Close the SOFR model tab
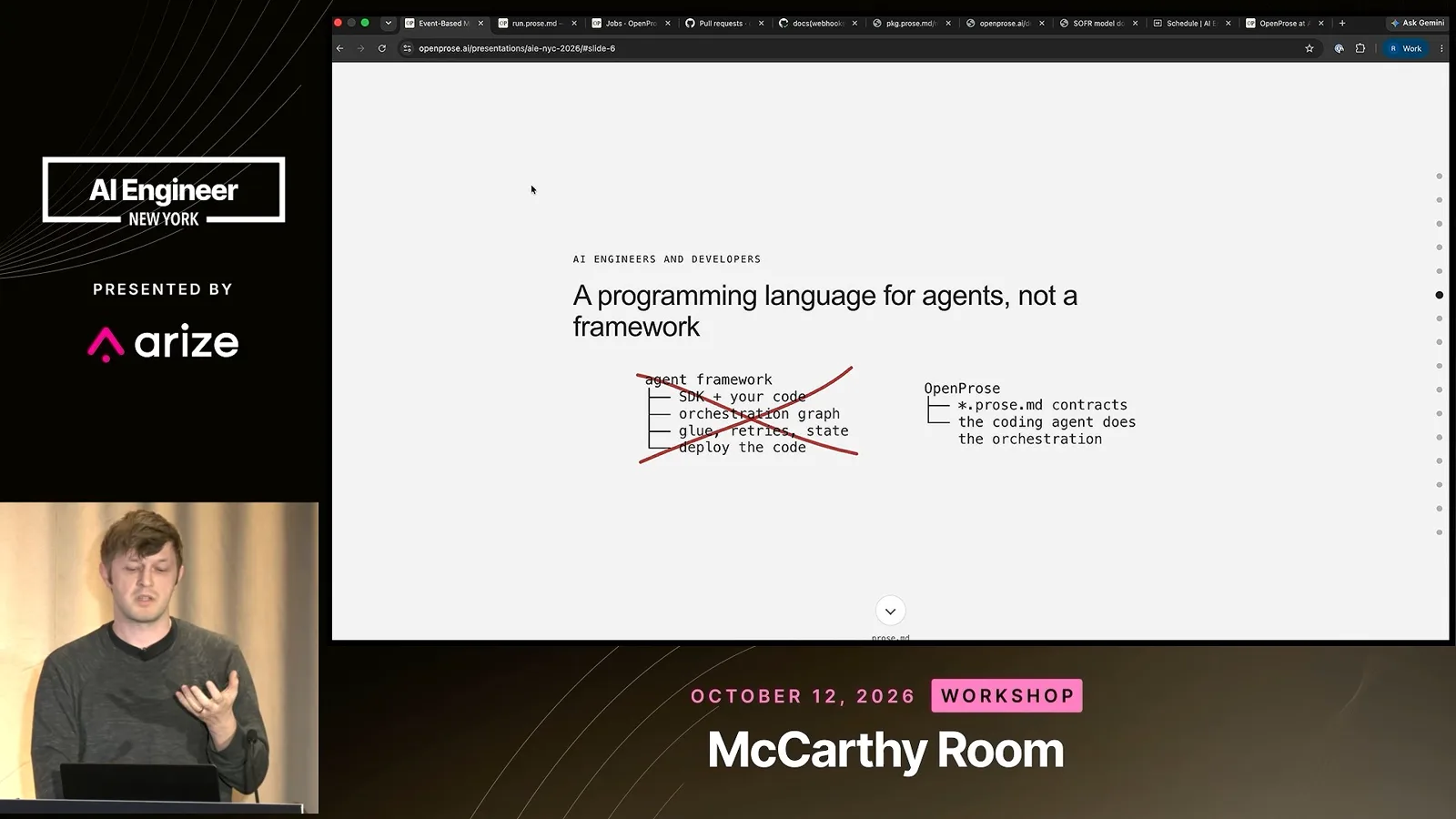The width and height of the screenshot is (1456, 819). pos(1136,23)
